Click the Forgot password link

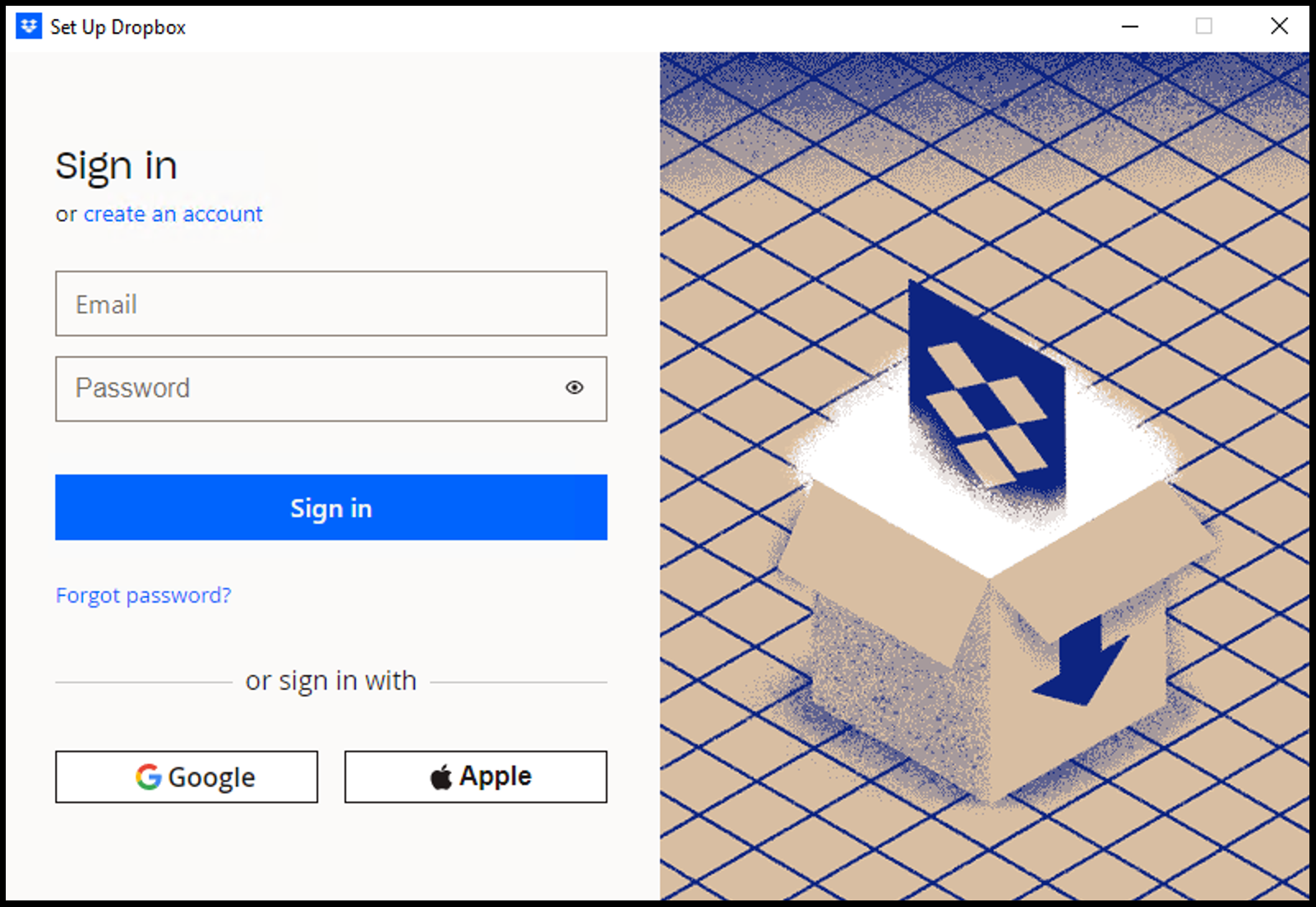(143, 595)
